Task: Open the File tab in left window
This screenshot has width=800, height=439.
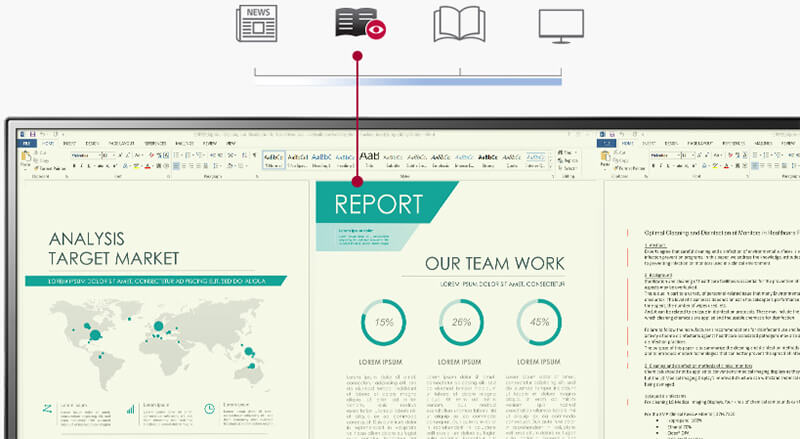Action: click(x=28, y=144)
